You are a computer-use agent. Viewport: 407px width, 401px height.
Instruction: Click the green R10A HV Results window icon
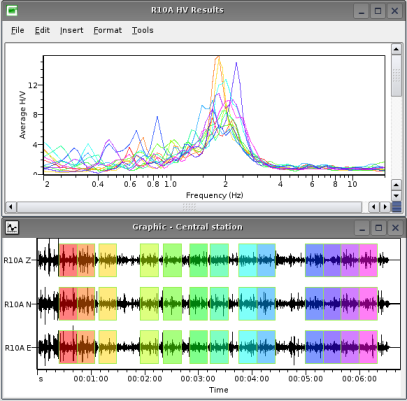click(x=12, y=11)
